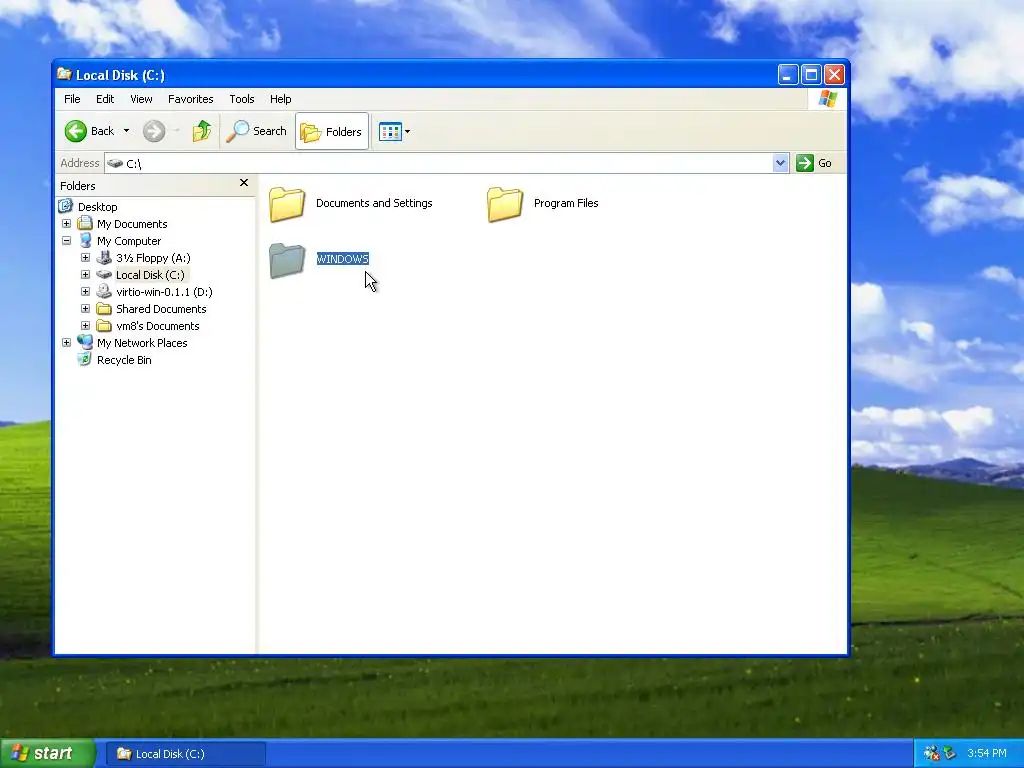Screen dimensions: 1024x768
Task: Open the Tools menu
Action: 242,99
